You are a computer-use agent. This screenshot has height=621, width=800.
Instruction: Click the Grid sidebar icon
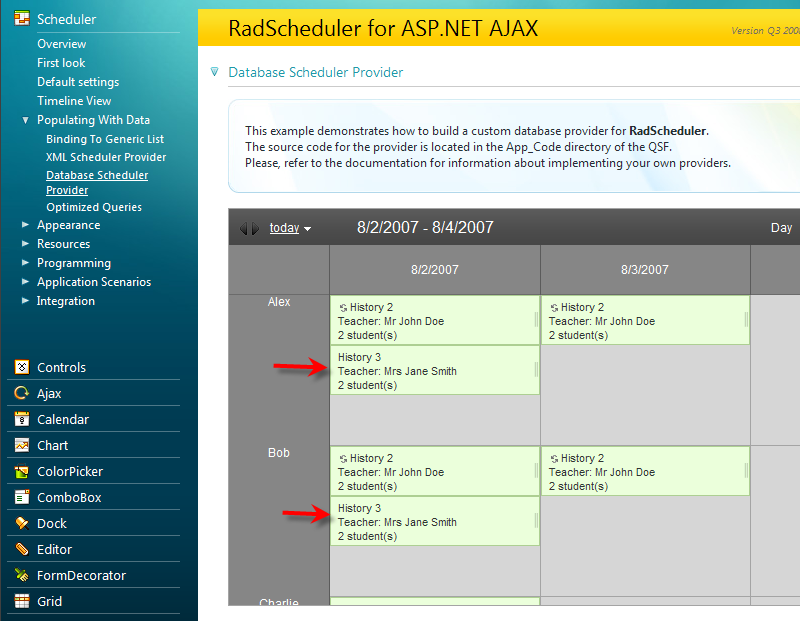tap(21, 601)
